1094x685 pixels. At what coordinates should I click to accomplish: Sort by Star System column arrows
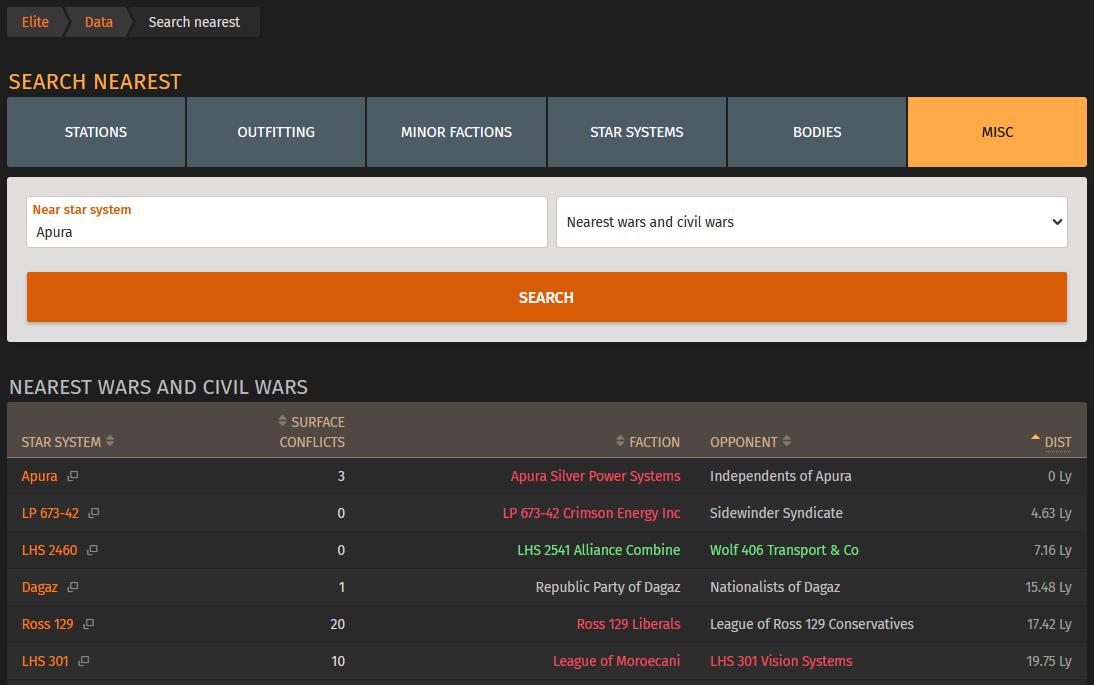coord(110,442)
